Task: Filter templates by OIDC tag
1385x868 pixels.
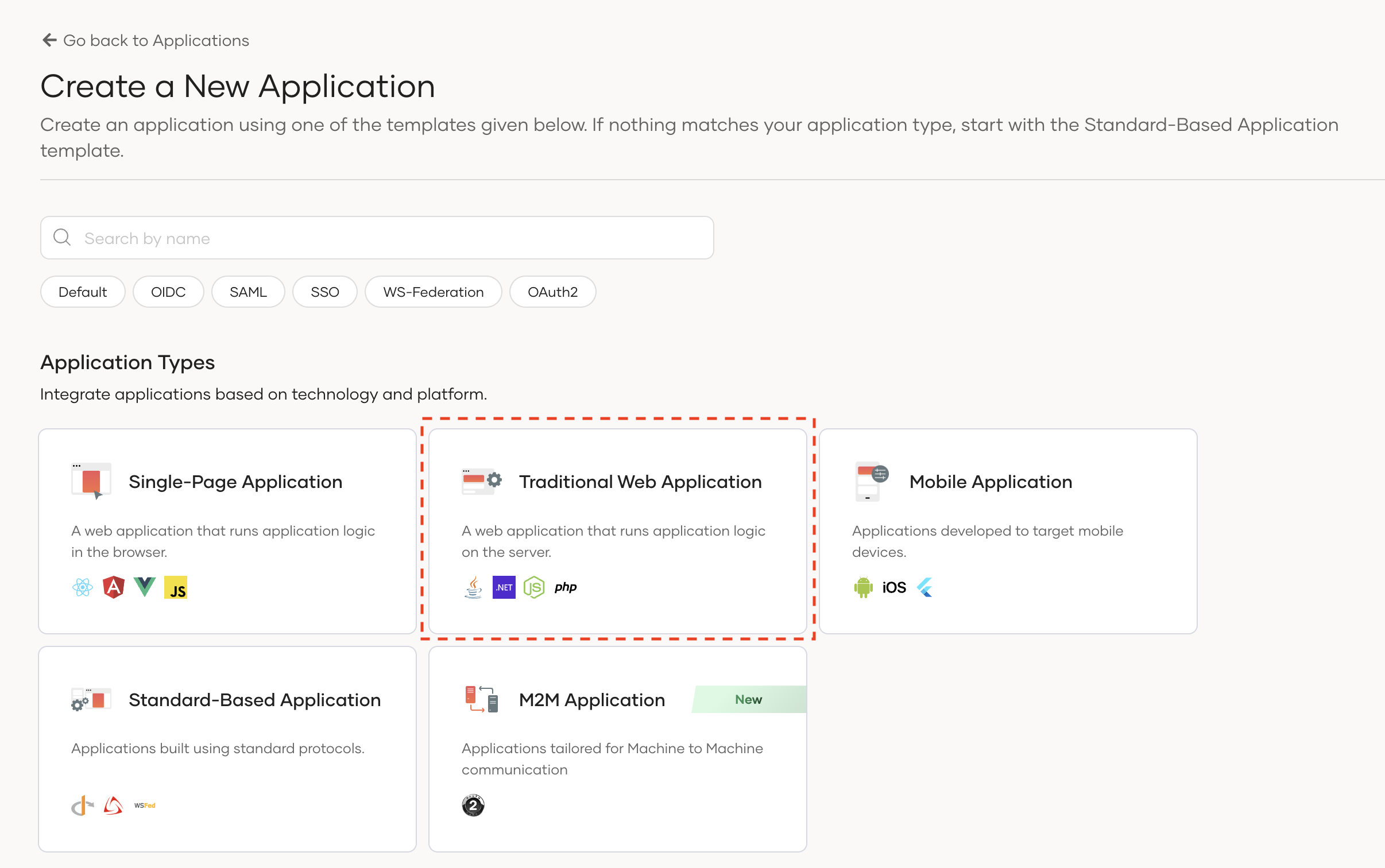Action: coord(168,292)
